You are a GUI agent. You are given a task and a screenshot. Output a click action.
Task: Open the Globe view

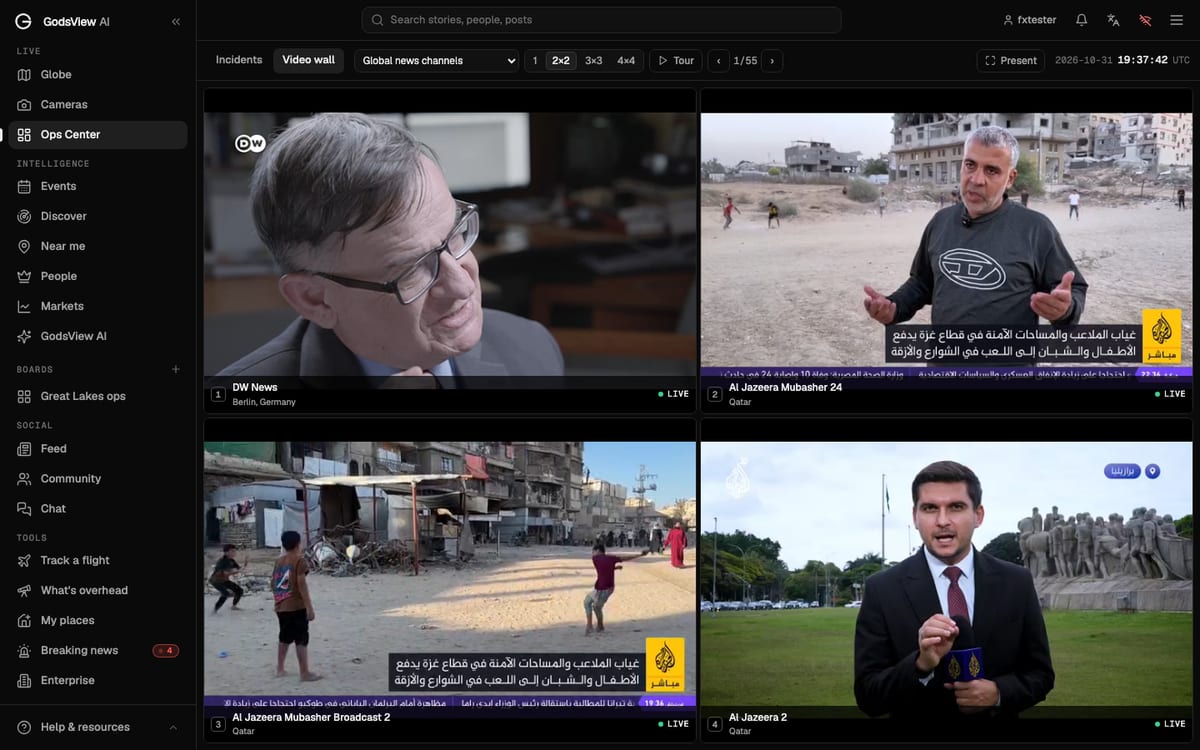coord(97,75)
